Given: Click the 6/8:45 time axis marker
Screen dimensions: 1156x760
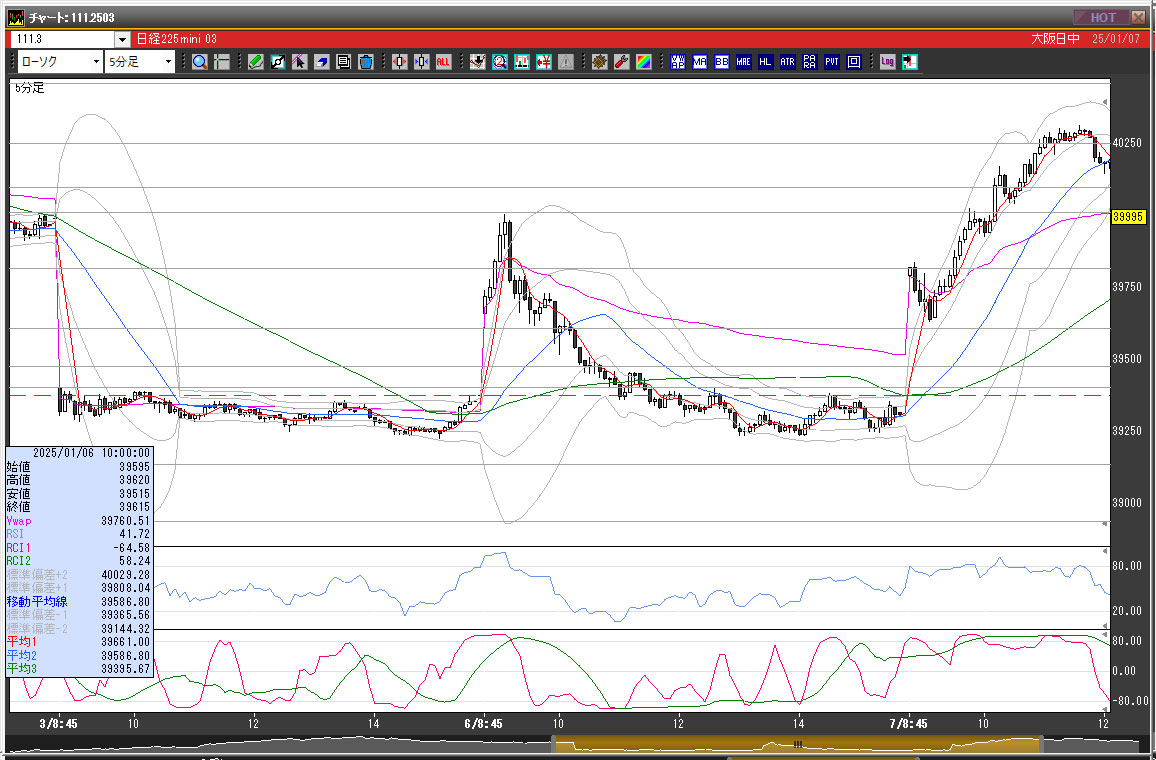Looking at the screenshot, I should [x=484, y=724].
